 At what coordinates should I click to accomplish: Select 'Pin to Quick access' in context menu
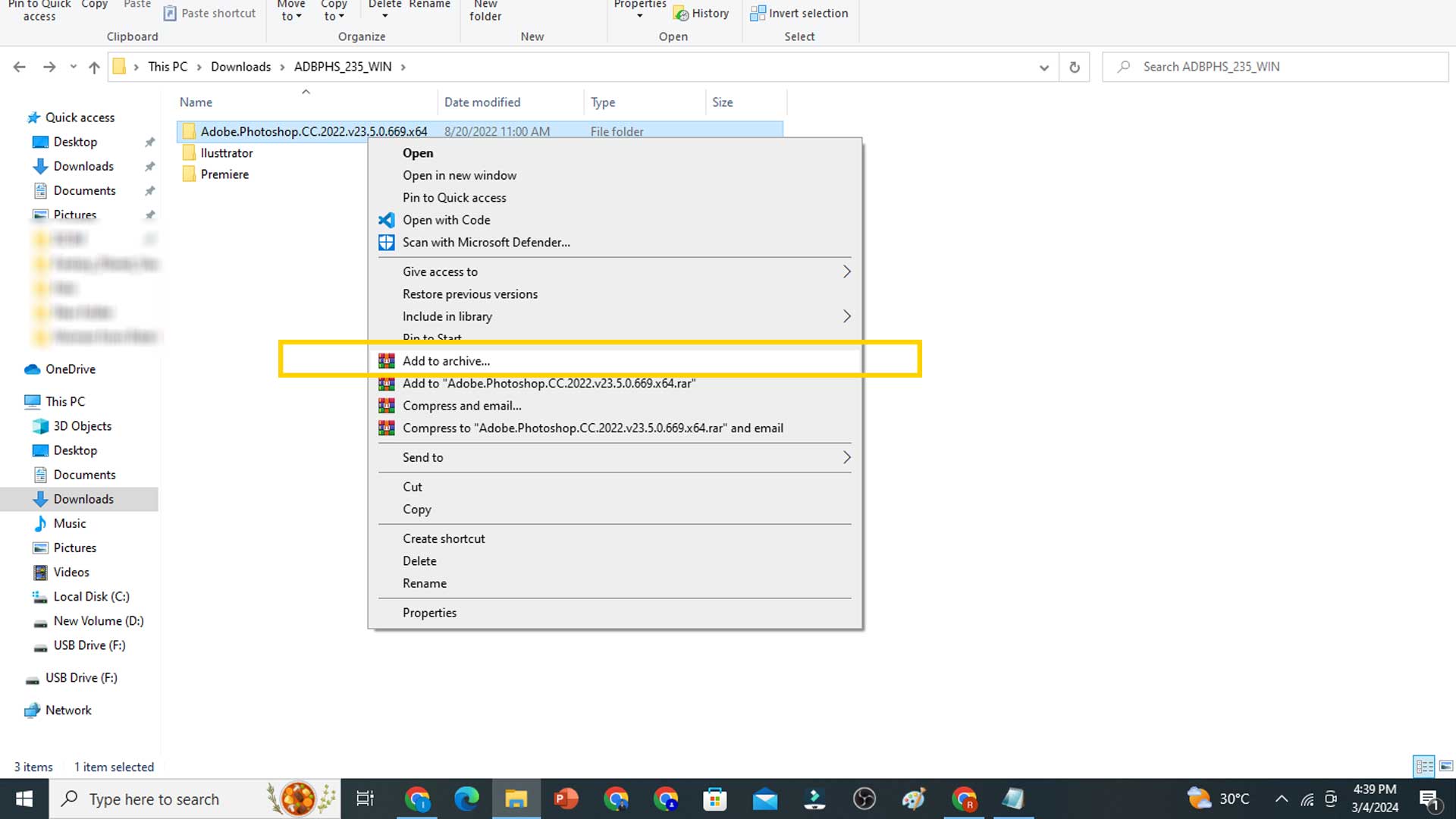(454, 197)
